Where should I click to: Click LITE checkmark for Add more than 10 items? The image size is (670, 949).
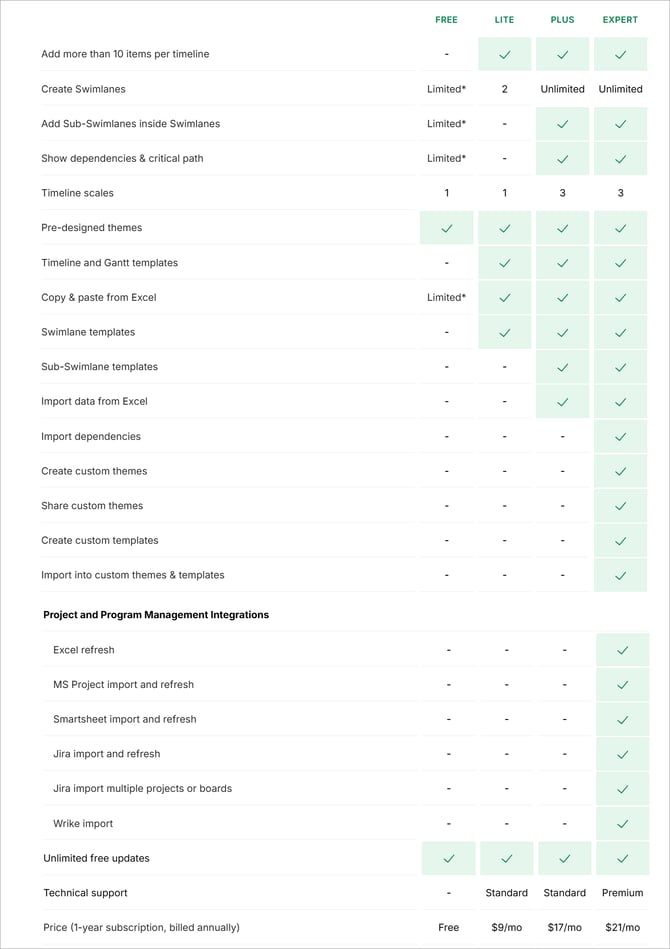tap(504, 54)
